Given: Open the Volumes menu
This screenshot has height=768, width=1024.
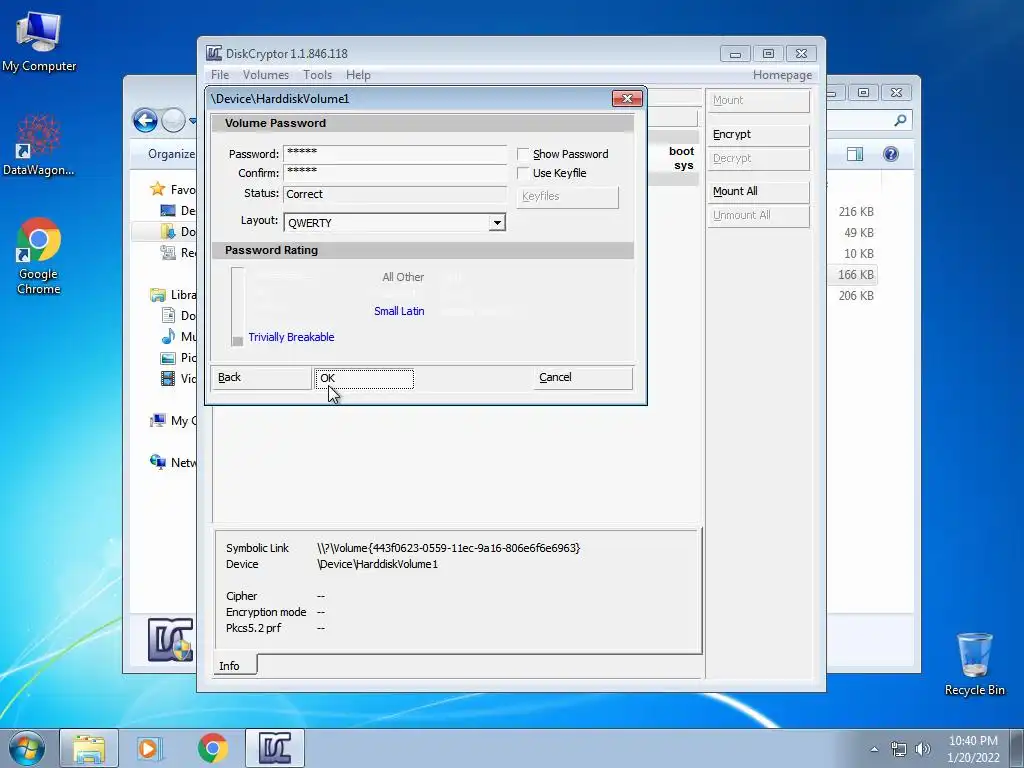Looking at the screenshot, I should click(x=266, y=75).
